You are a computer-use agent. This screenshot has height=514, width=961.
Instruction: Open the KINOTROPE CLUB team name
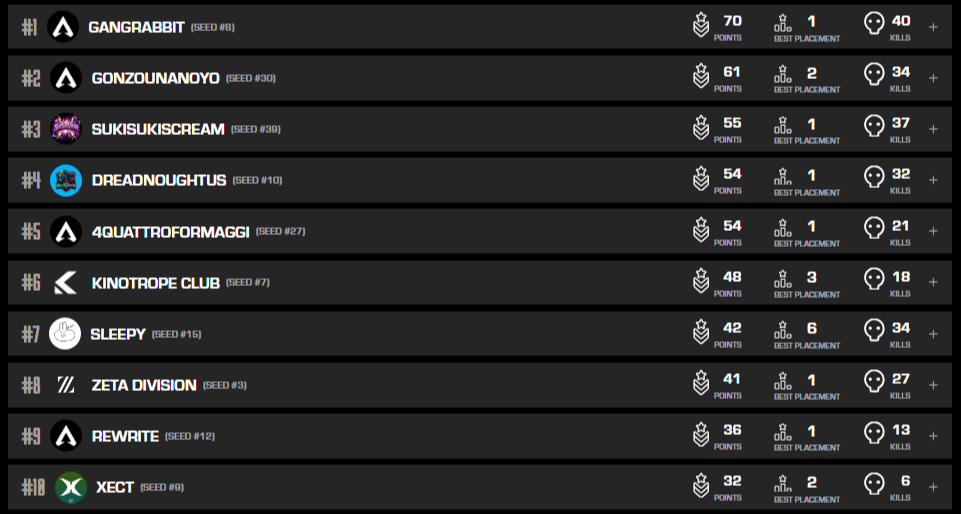pos(155,283)
